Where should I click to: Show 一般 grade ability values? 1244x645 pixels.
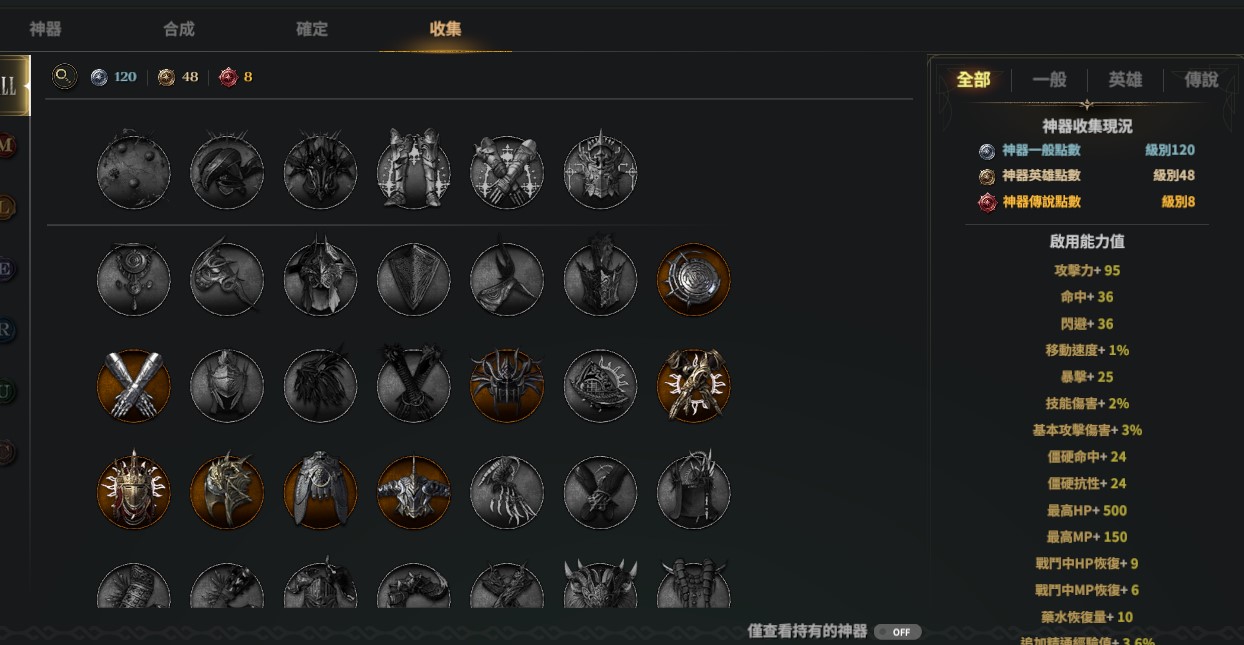point(1049,80)
